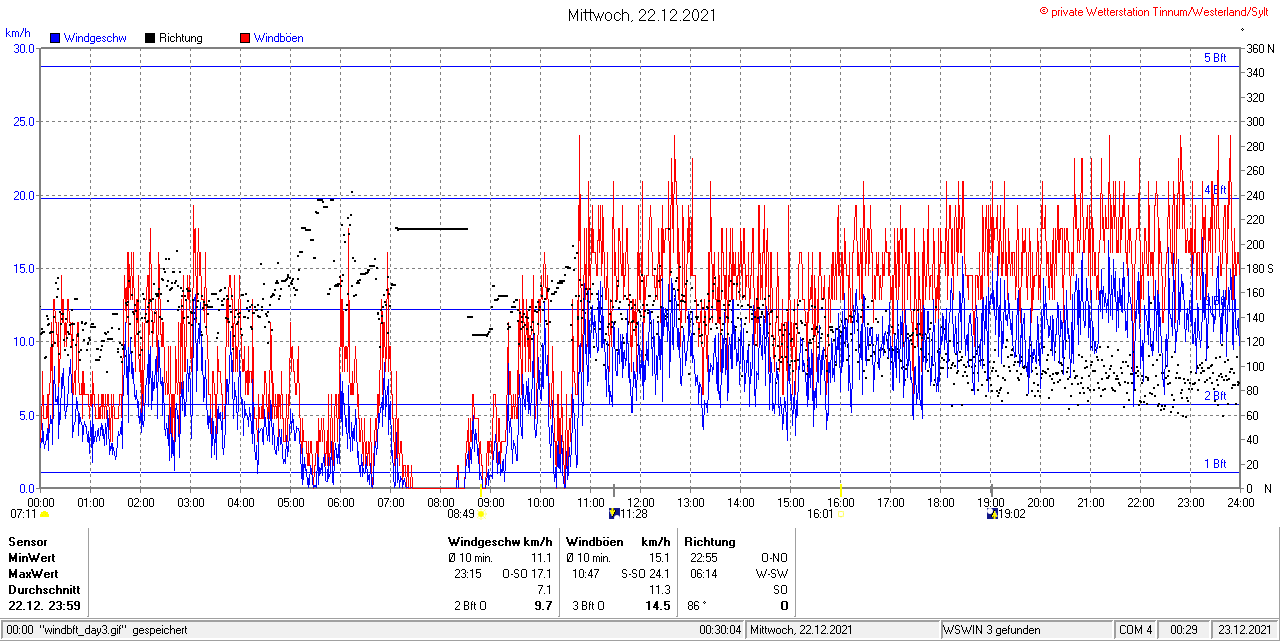Click the W-SW direction value
The height and width of the screenshot is (641, 1280).
point(771,574)
